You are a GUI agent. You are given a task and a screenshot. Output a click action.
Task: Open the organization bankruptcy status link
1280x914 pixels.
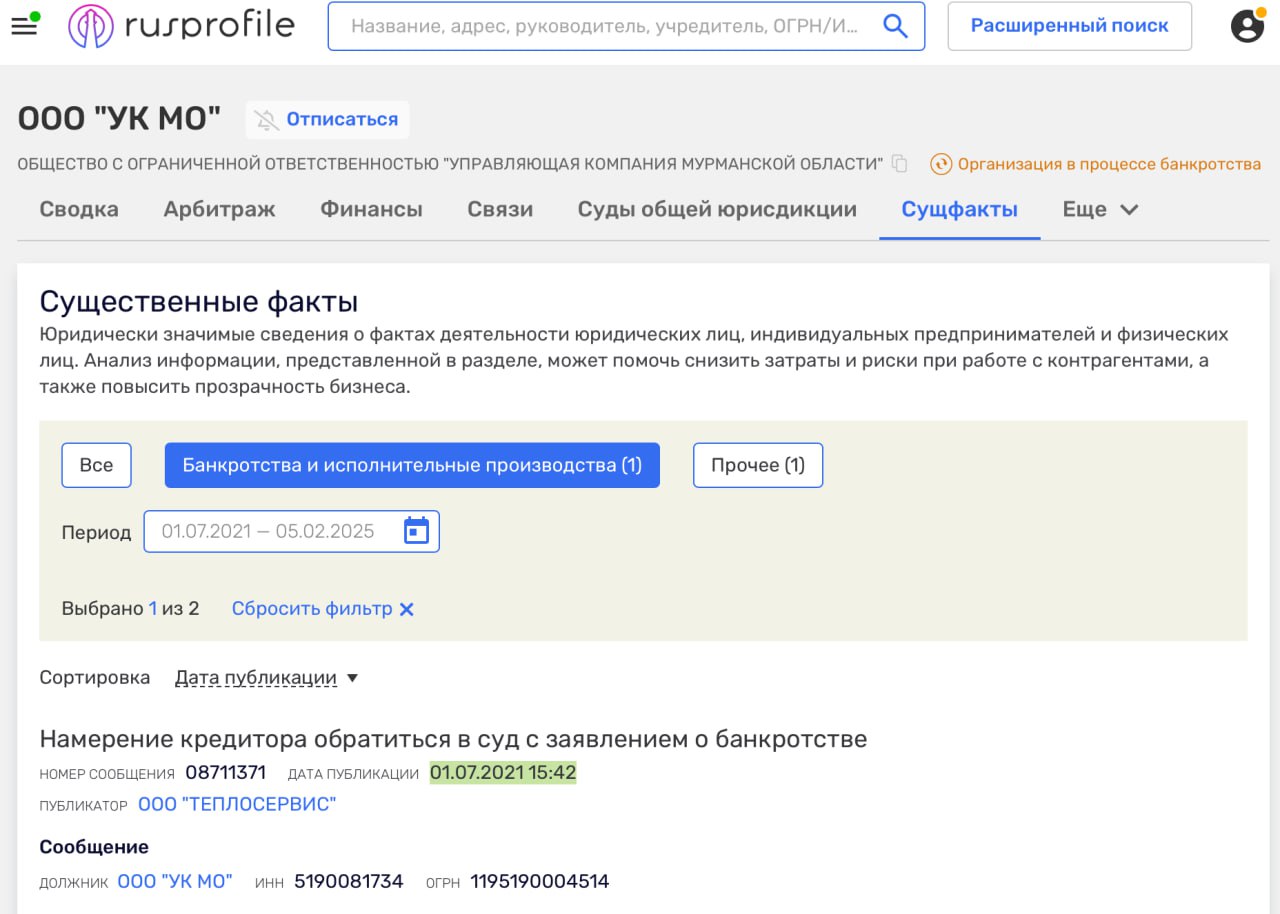pyautogui.click(x=1109, y=164)
